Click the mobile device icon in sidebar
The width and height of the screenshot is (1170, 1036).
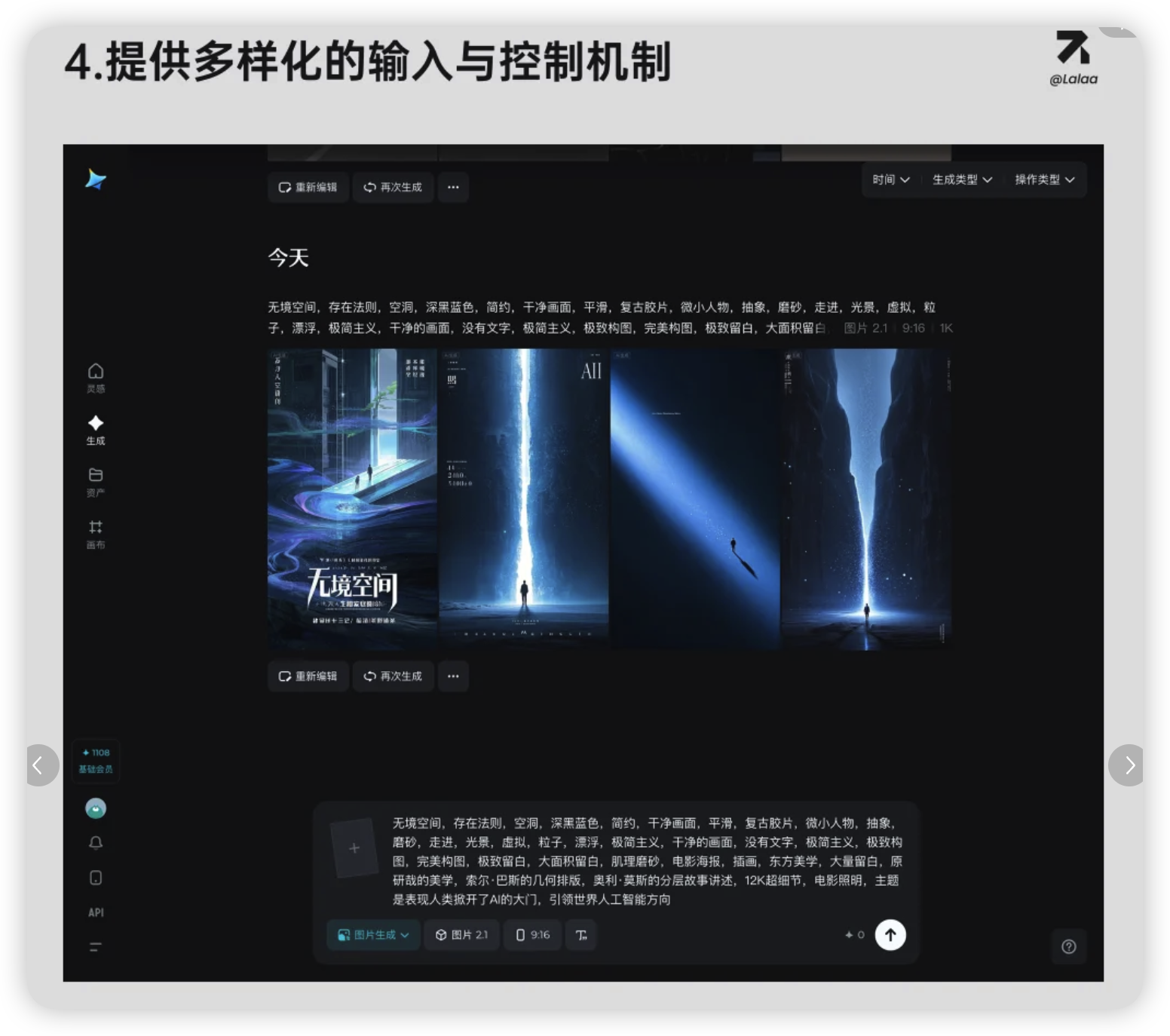(96, 878)
